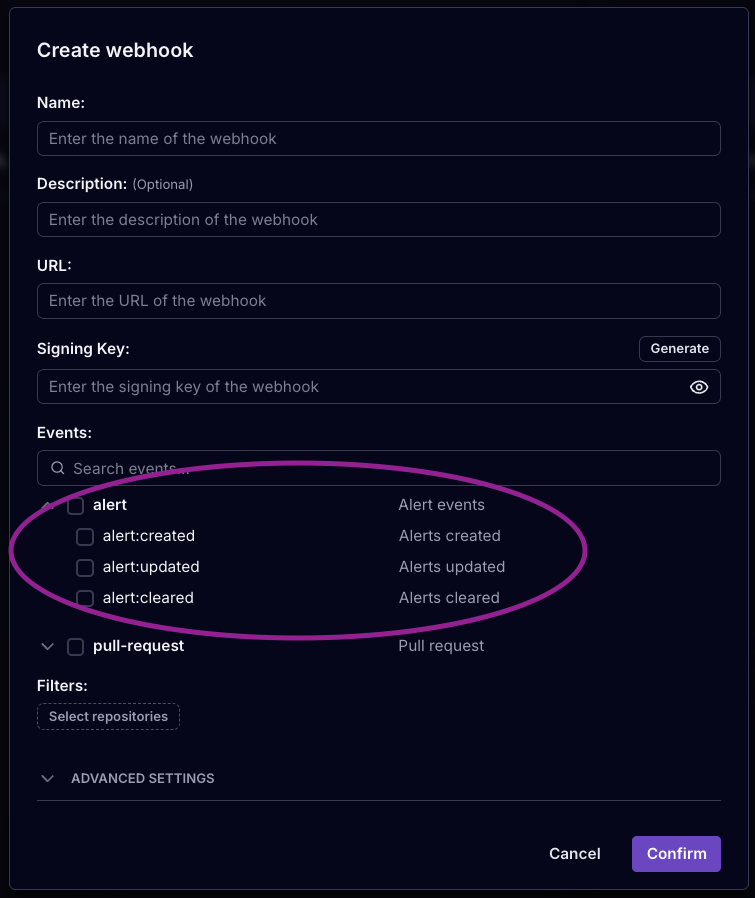
Task: Cancel creating the webhook
Action: (574, 853)
